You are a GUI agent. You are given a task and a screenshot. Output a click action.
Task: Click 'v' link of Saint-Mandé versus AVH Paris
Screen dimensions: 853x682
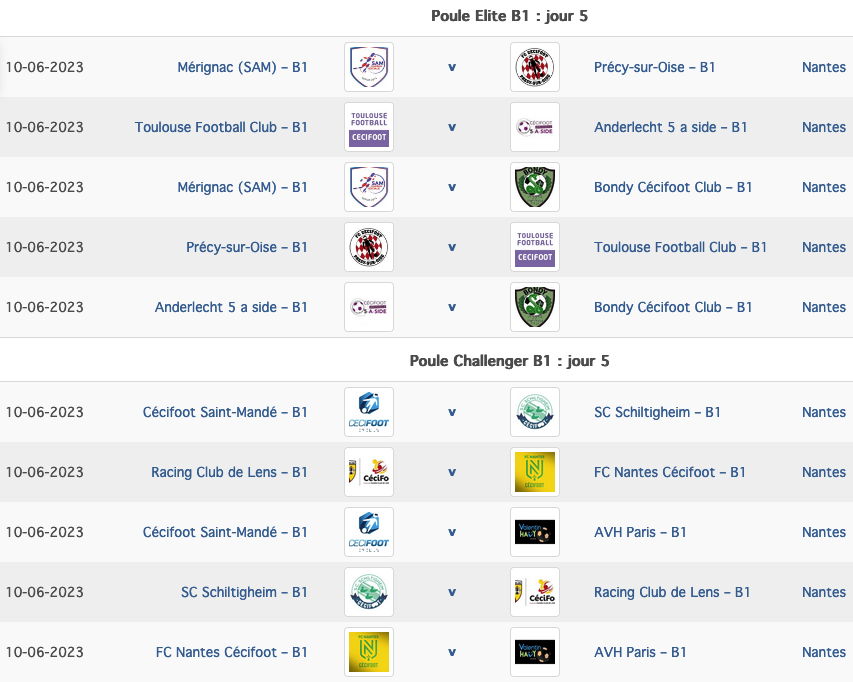click(x=452, y=532)
